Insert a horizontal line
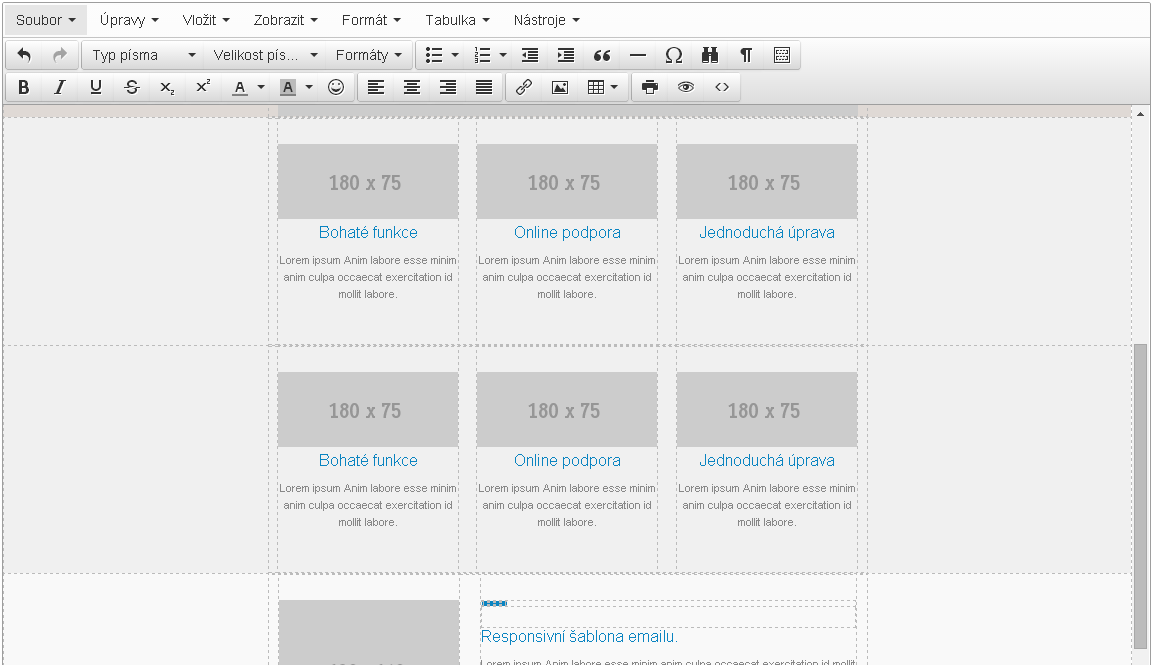The image size is (1153, 665). click(638, 55)
